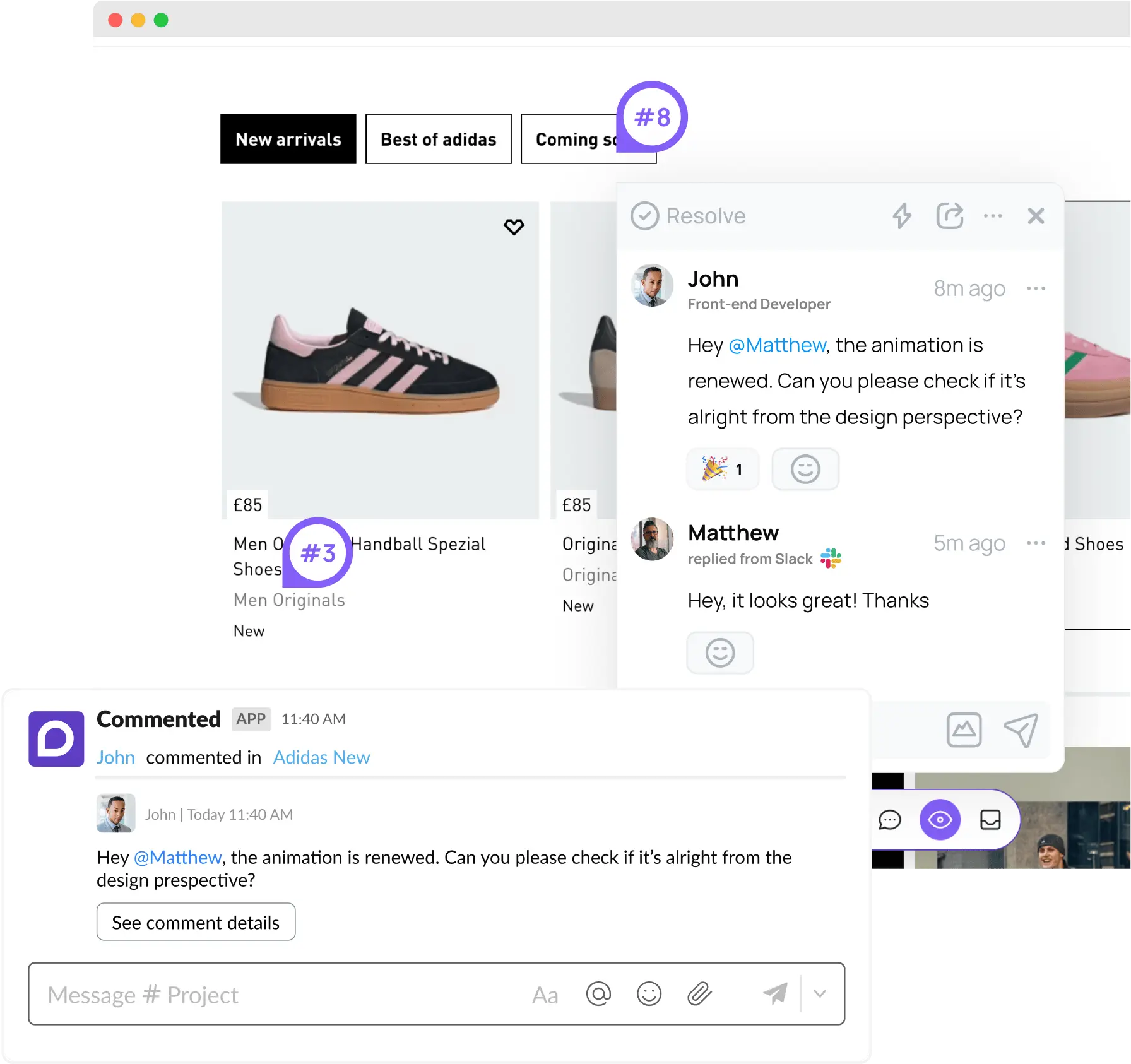The width and height of the screenshot is (1131, 1064).
Task: Attach an image to the reply
Action: (964, 730)
